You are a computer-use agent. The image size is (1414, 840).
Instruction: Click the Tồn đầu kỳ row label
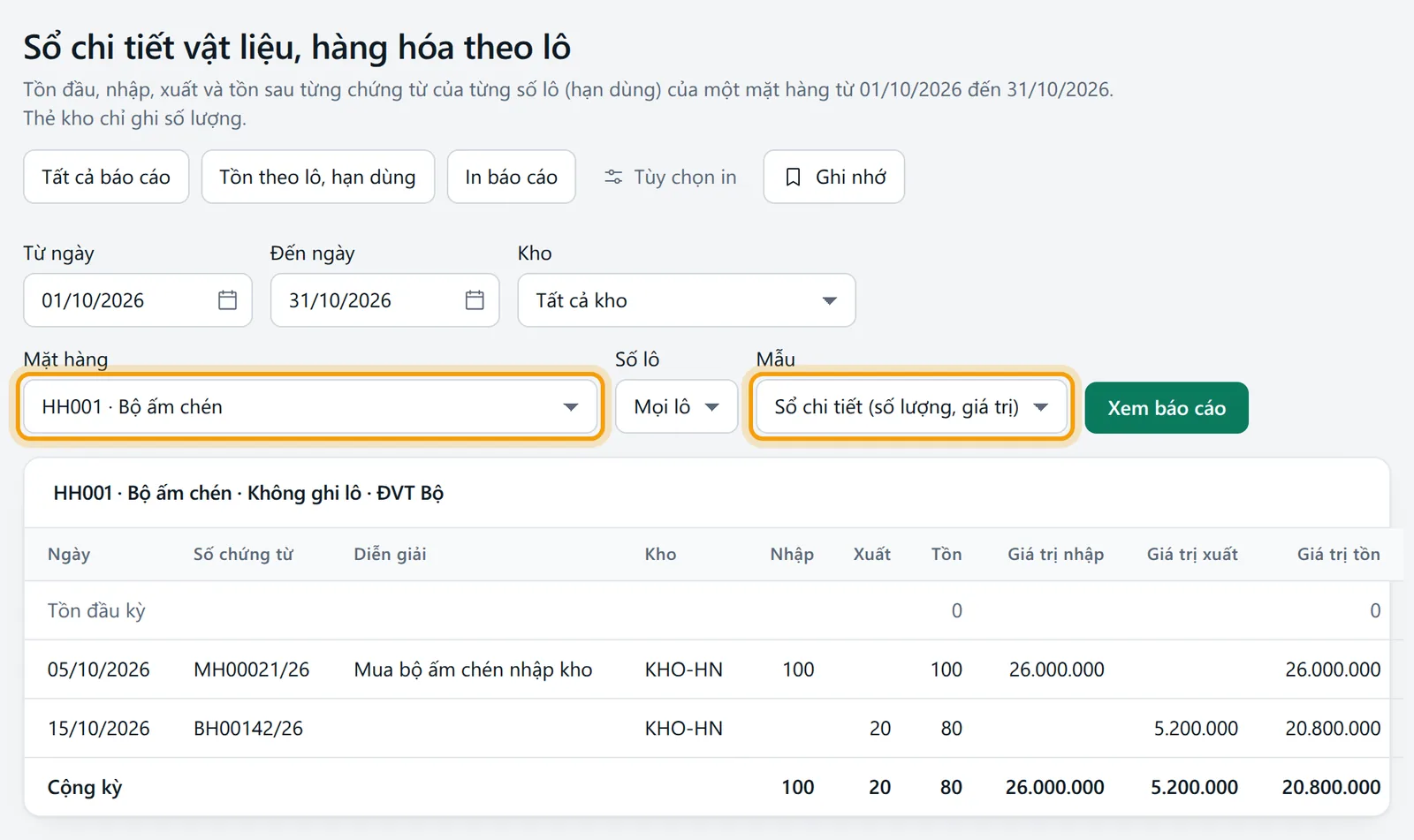coord(96,611)
